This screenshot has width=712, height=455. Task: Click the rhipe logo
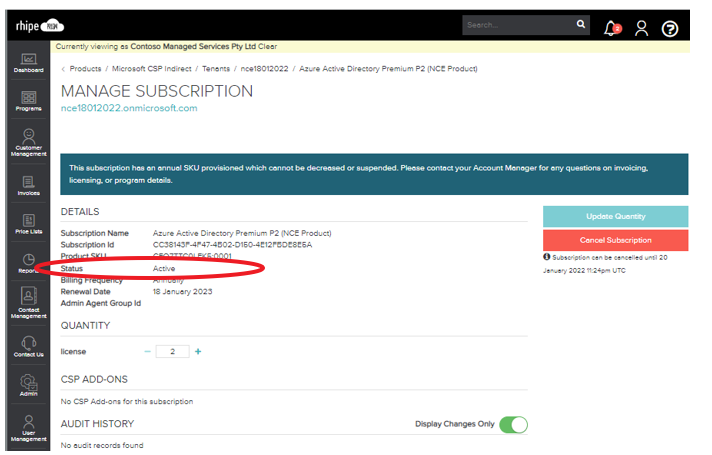click(x=40, y=26)
